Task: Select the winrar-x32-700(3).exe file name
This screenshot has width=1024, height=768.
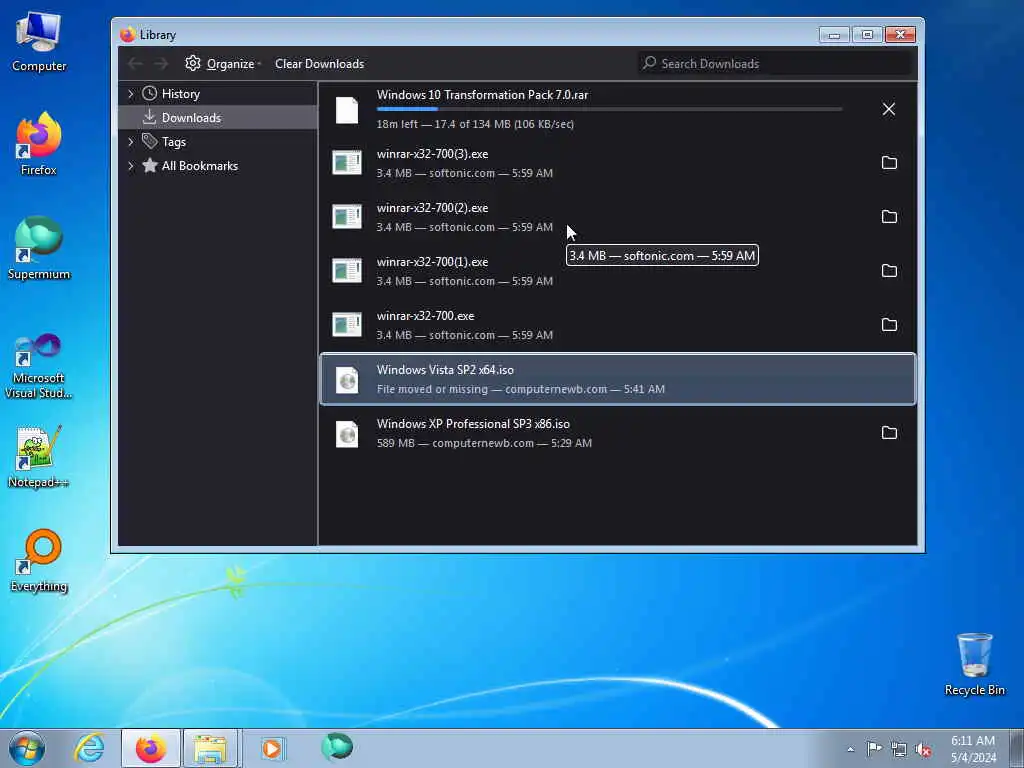Action: coord(432,154)
